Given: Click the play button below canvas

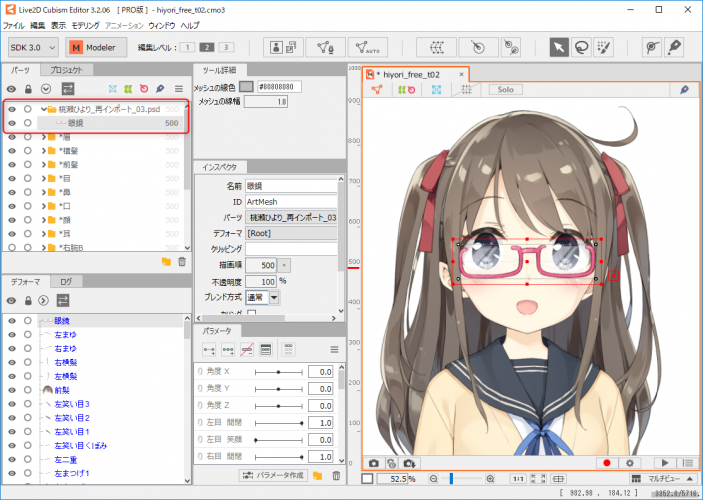Looking at the screenshot, I should click(x=662, y=463).
